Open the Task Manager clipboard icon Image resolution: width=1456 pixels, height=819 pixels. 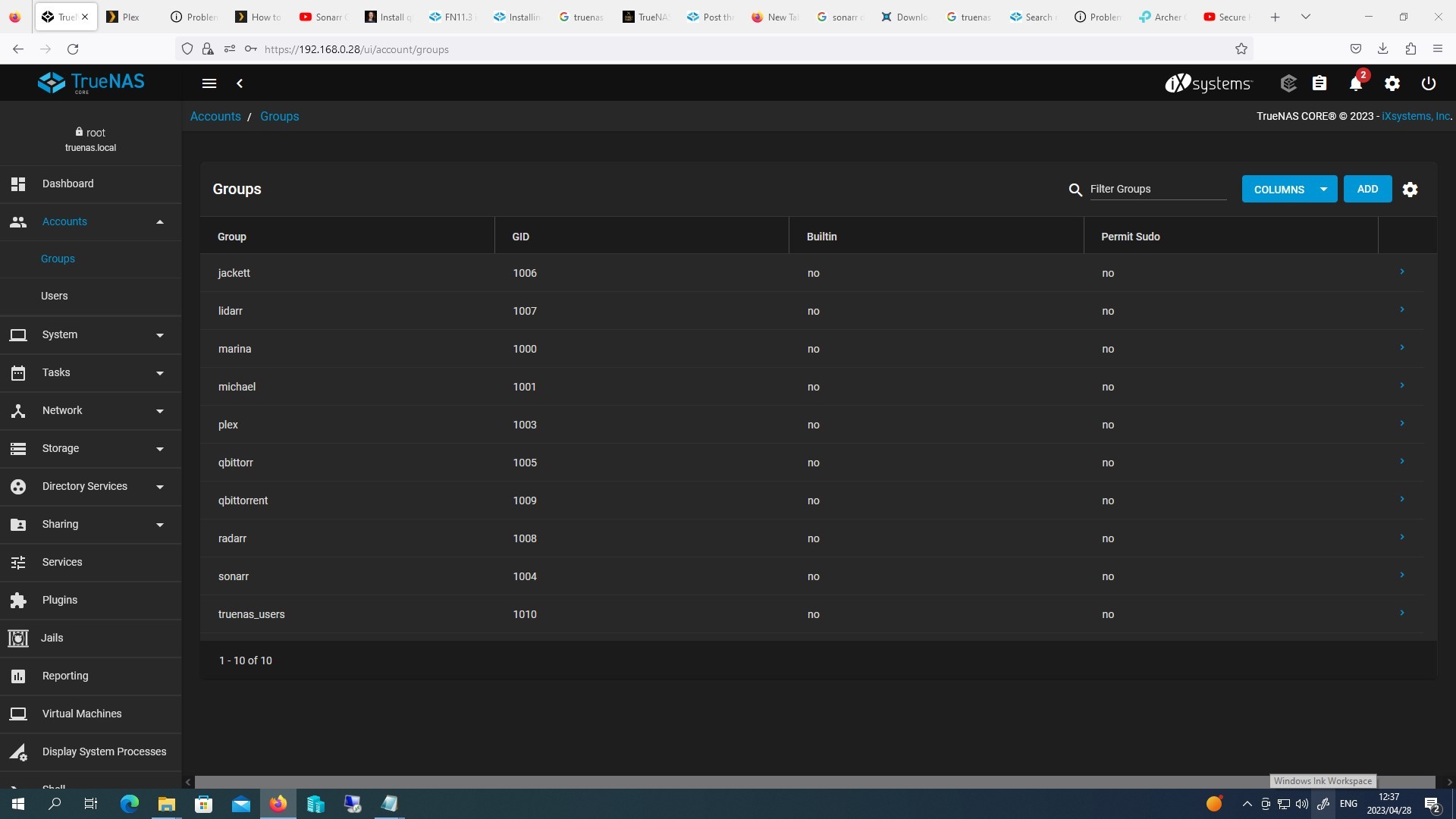(1319, 83)
